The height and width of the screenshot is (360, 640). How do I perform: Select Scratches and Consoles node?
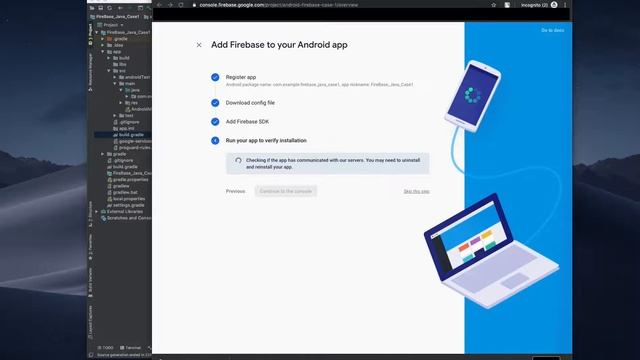pos(126,218)
